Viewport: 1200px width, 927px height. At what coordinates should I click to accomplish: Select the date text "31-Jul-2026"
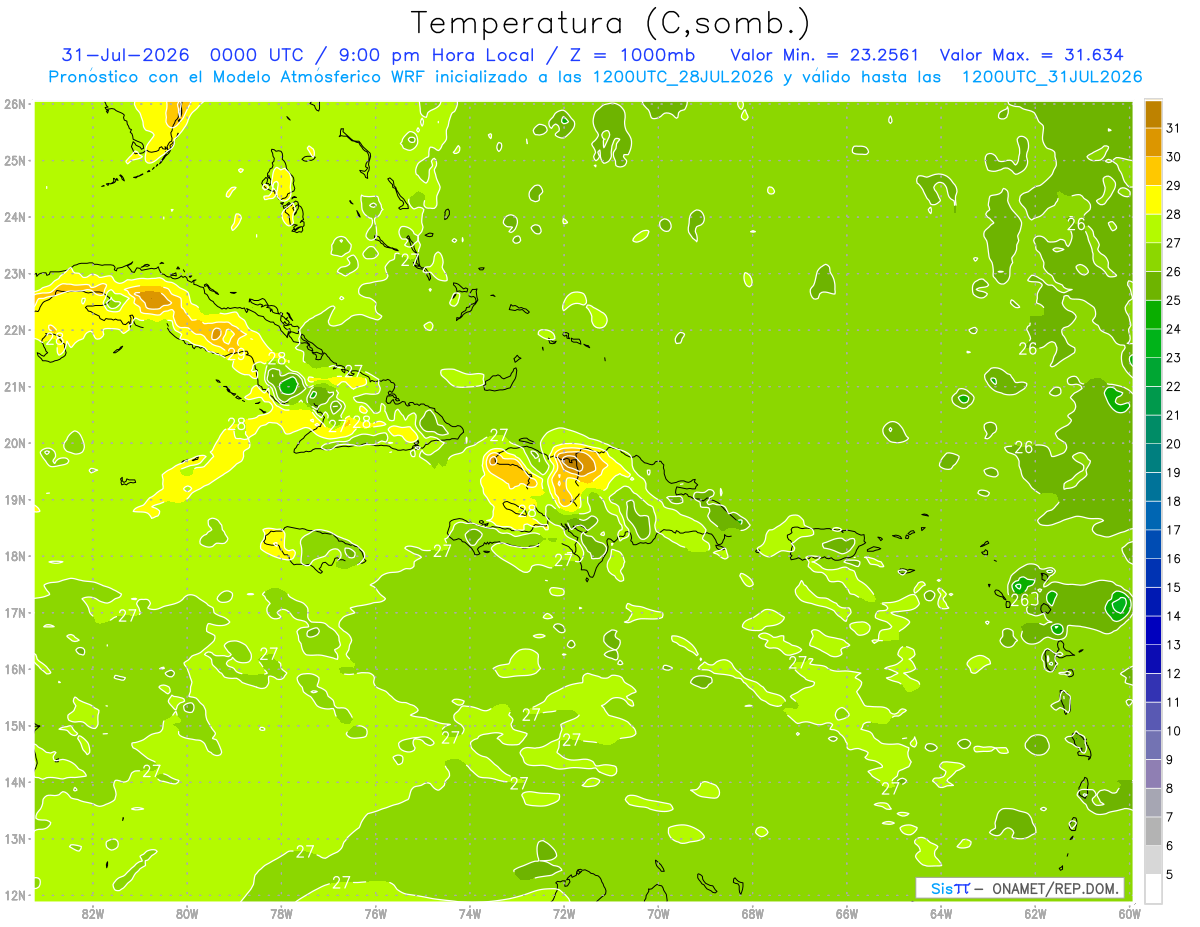[126, 55]
